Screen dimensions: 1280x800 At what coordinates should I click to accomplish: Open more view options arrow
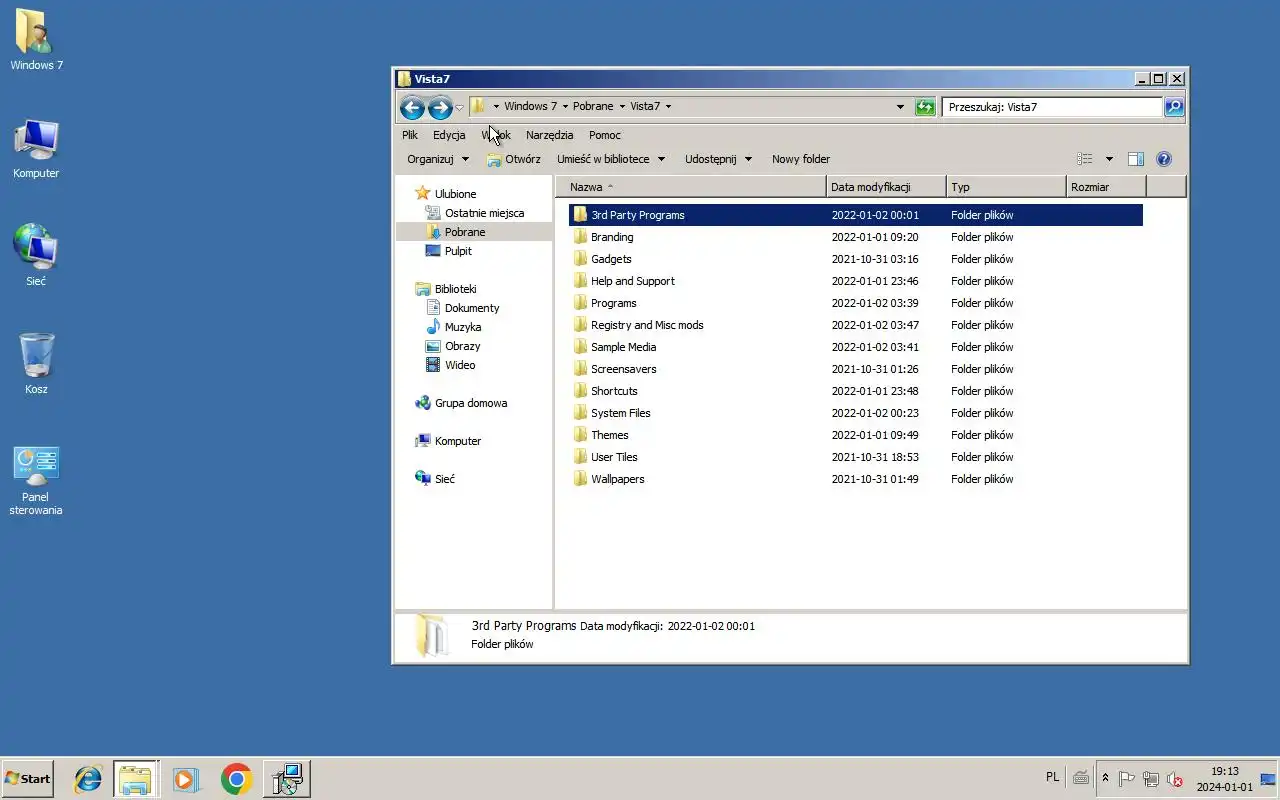pos(1109,159)
